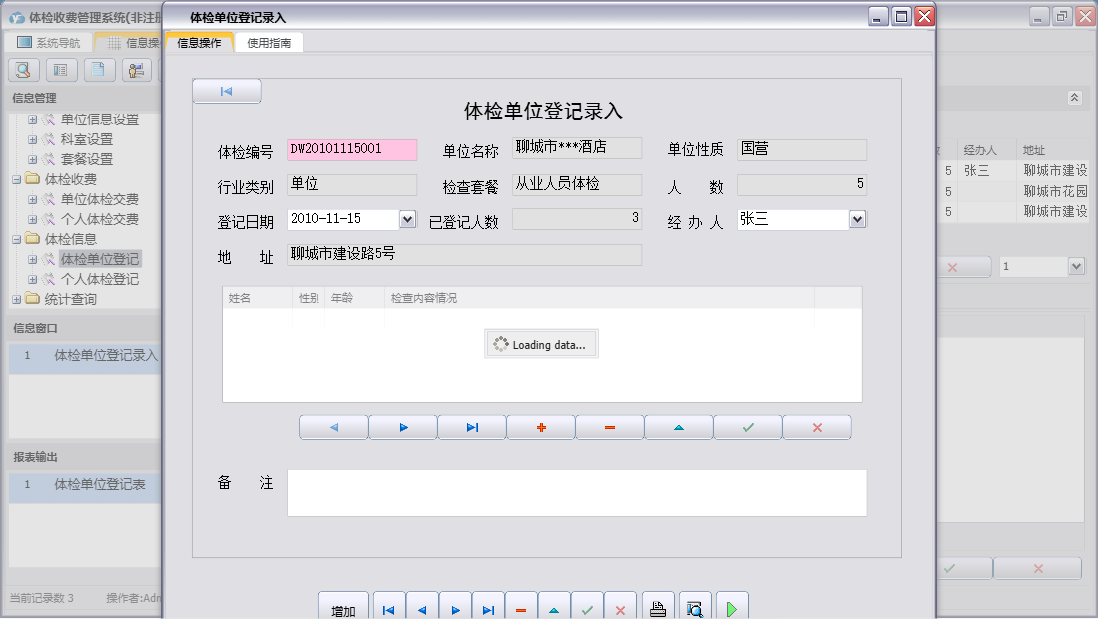Click the operator management icon on the toolbar
Viewport: 1098px width, 635px height.
(x=136, y=70)
